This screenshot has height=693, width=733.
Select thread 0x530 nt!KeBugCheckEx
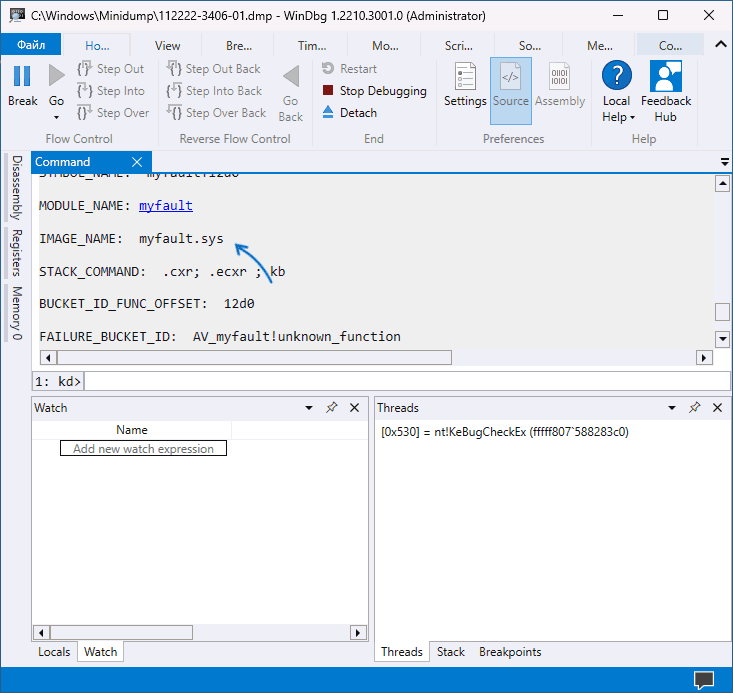(x=505, y=432)
